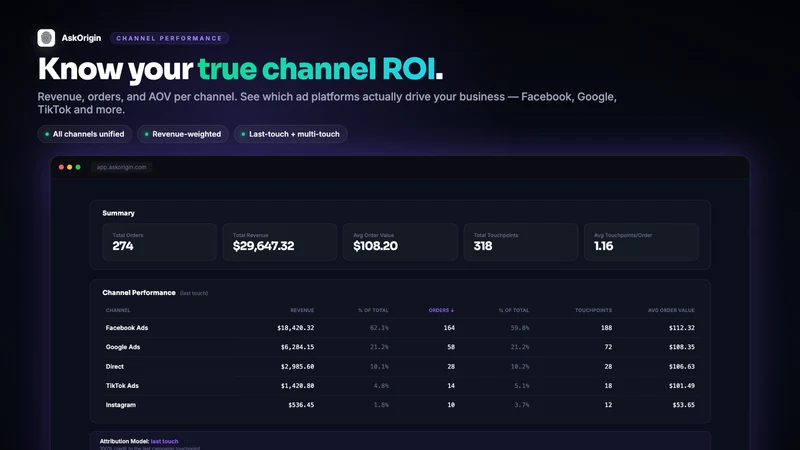Select the Facebook Ads row

point(400,328)
